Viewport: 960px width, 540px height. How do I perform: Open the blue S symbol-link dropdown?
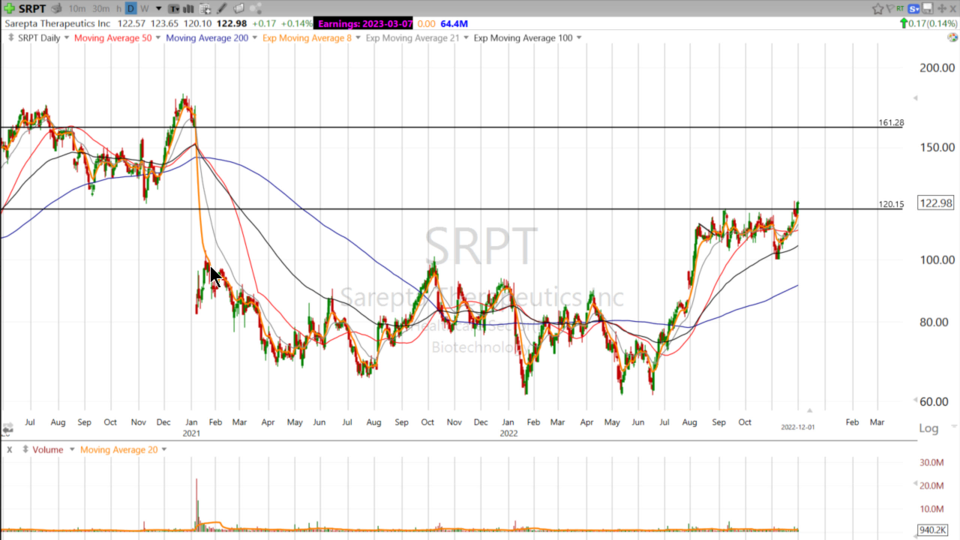[913, 9]
